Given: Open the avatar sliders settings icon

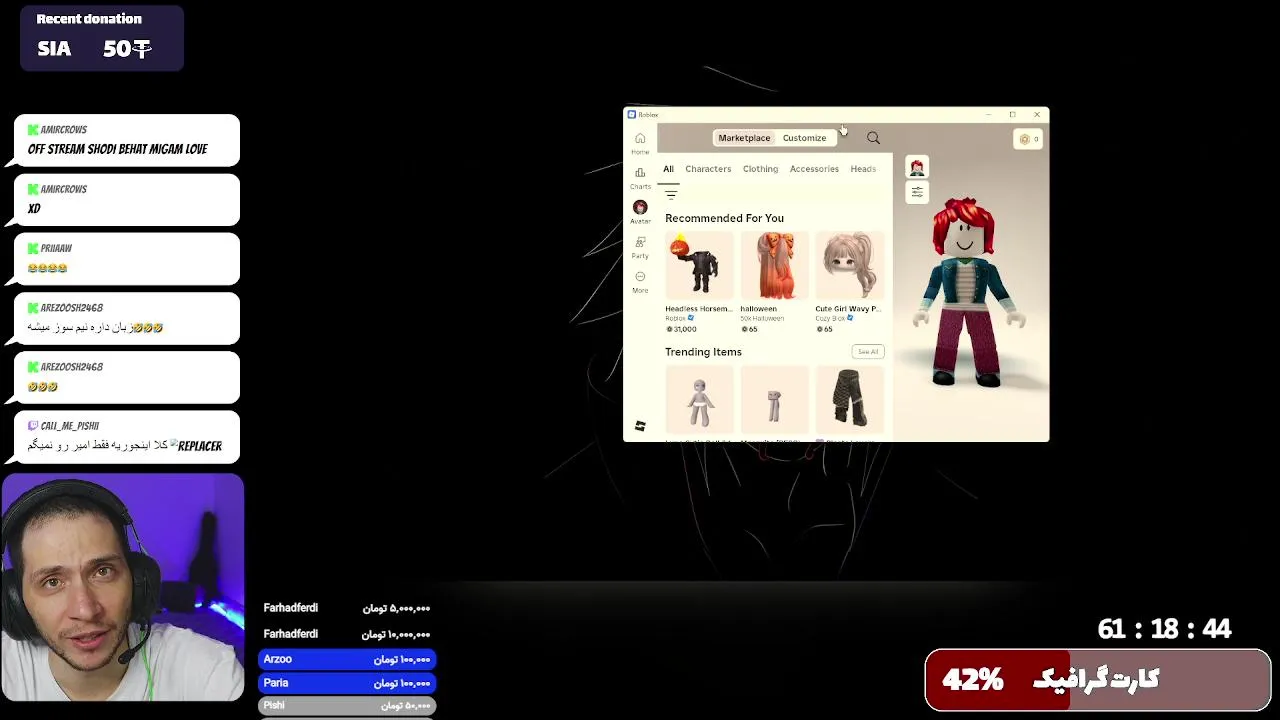Looking at the screenshot, I should (917, 192).
